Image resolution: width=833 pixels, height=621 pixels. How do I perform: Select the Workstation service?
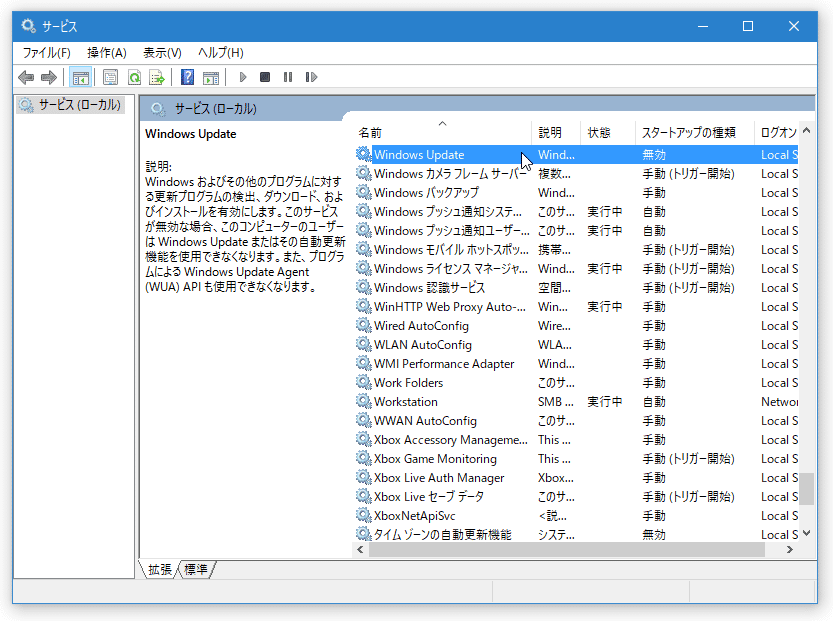pyautogui.click(x=576, y=402)
